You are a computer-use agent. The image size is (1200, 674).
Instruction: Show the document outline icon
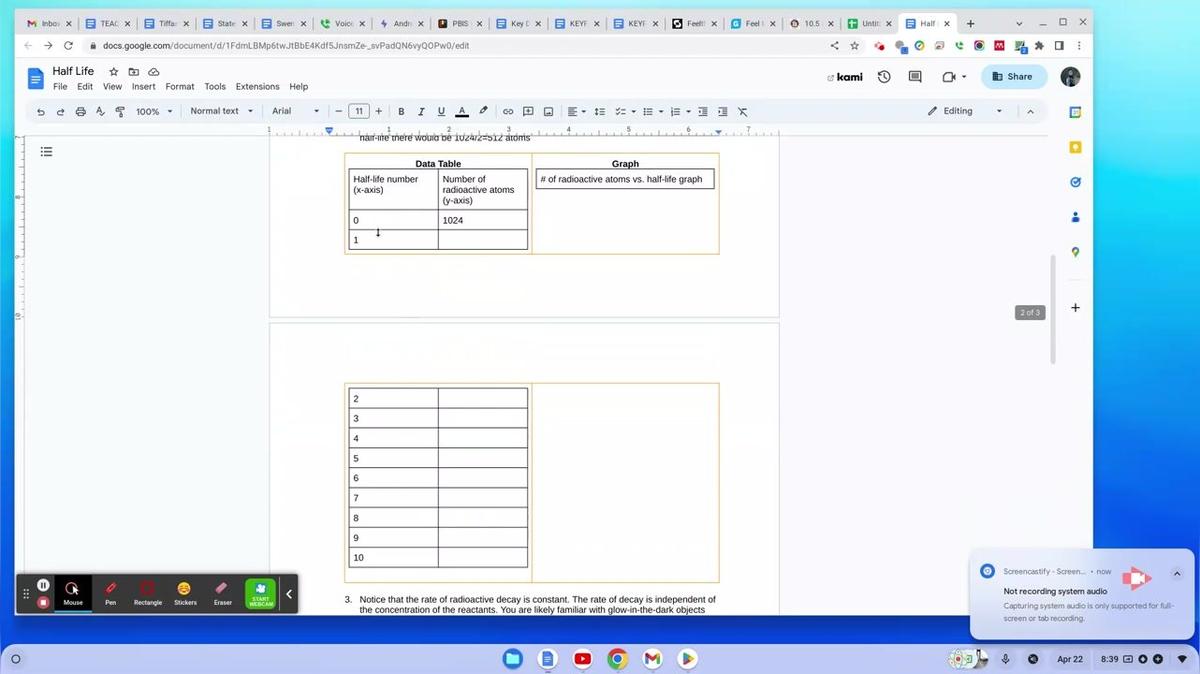point(46,152)
